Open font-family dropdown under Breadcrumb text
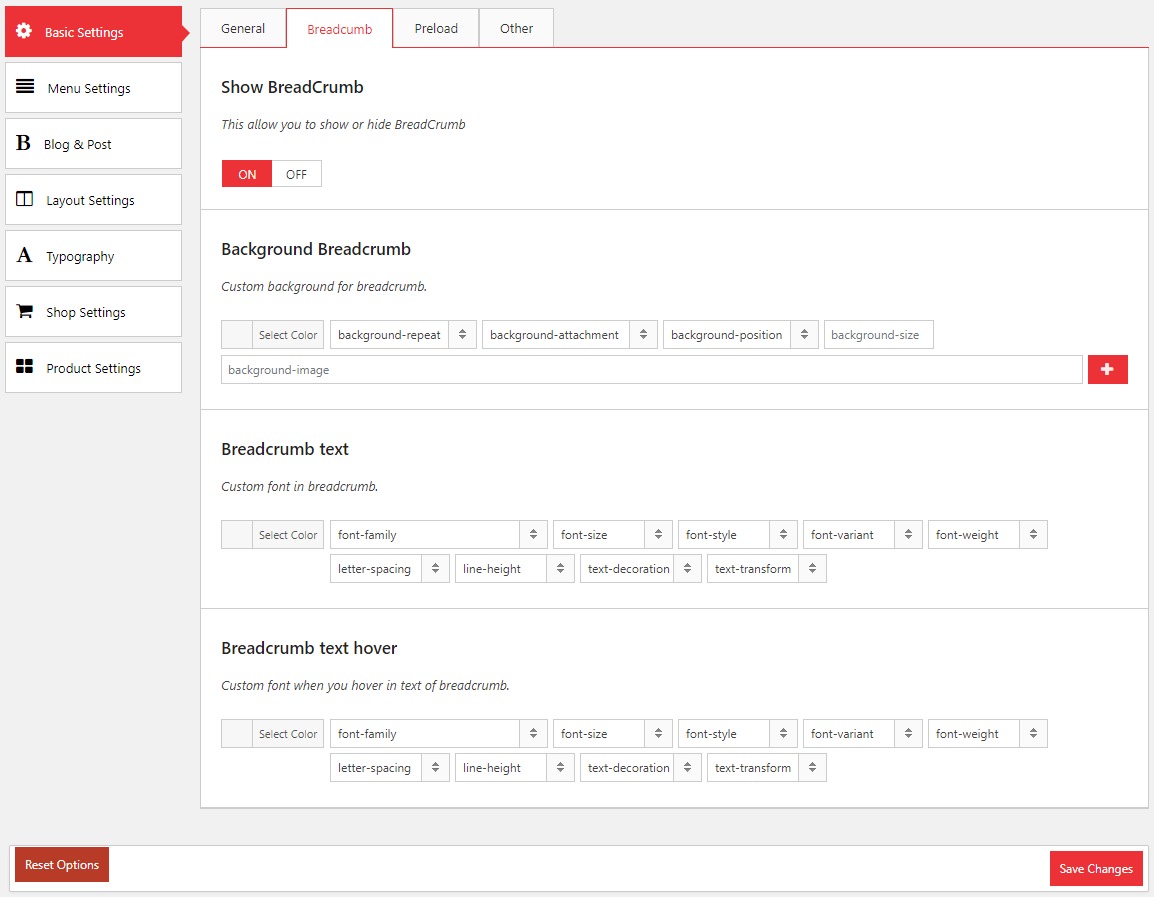The width and height of the screenshot is (1154, 897). pyautogui.click(x=438, y=535)
